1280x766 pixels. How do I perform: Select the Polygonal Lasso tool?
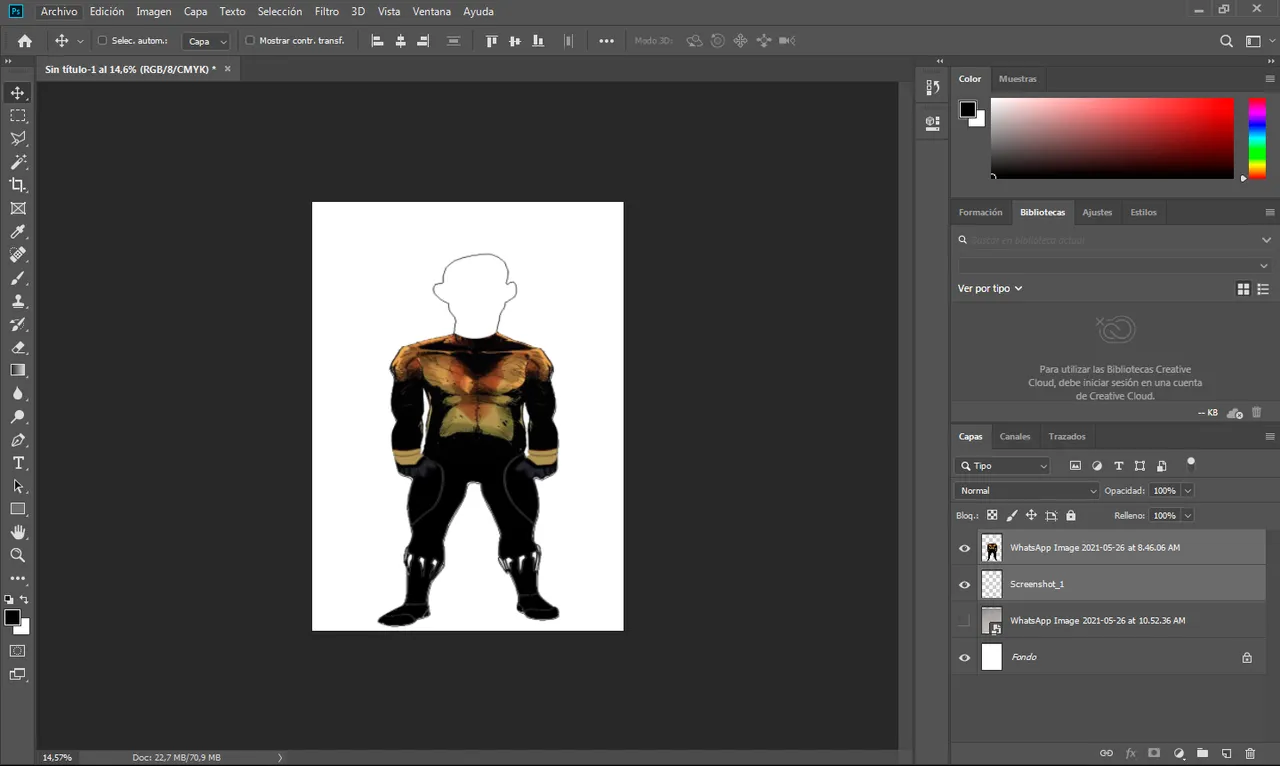coord(18,139)
